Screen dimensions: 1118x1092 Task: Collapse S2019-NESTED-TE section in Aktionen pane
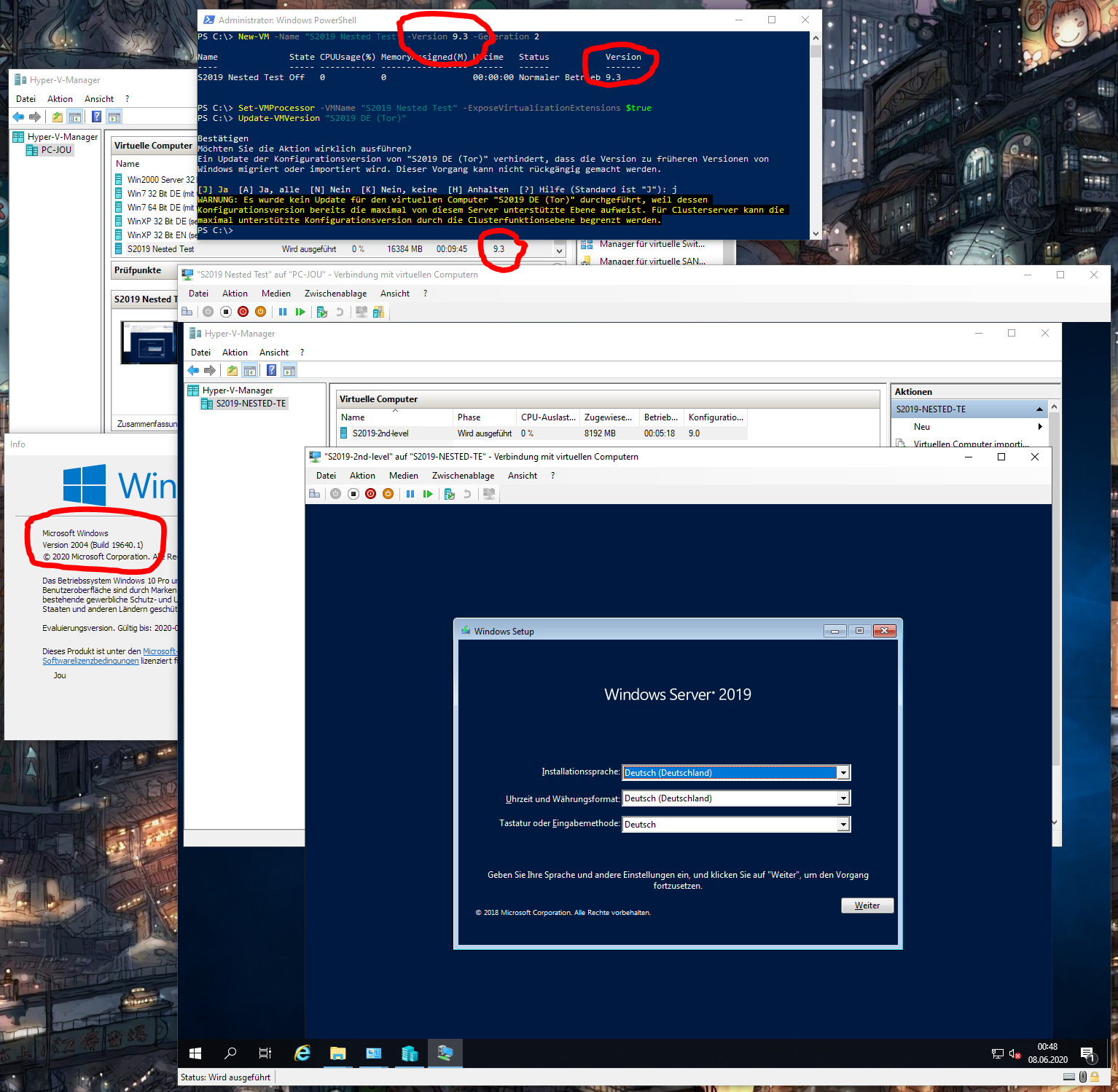click(1039, 409)
